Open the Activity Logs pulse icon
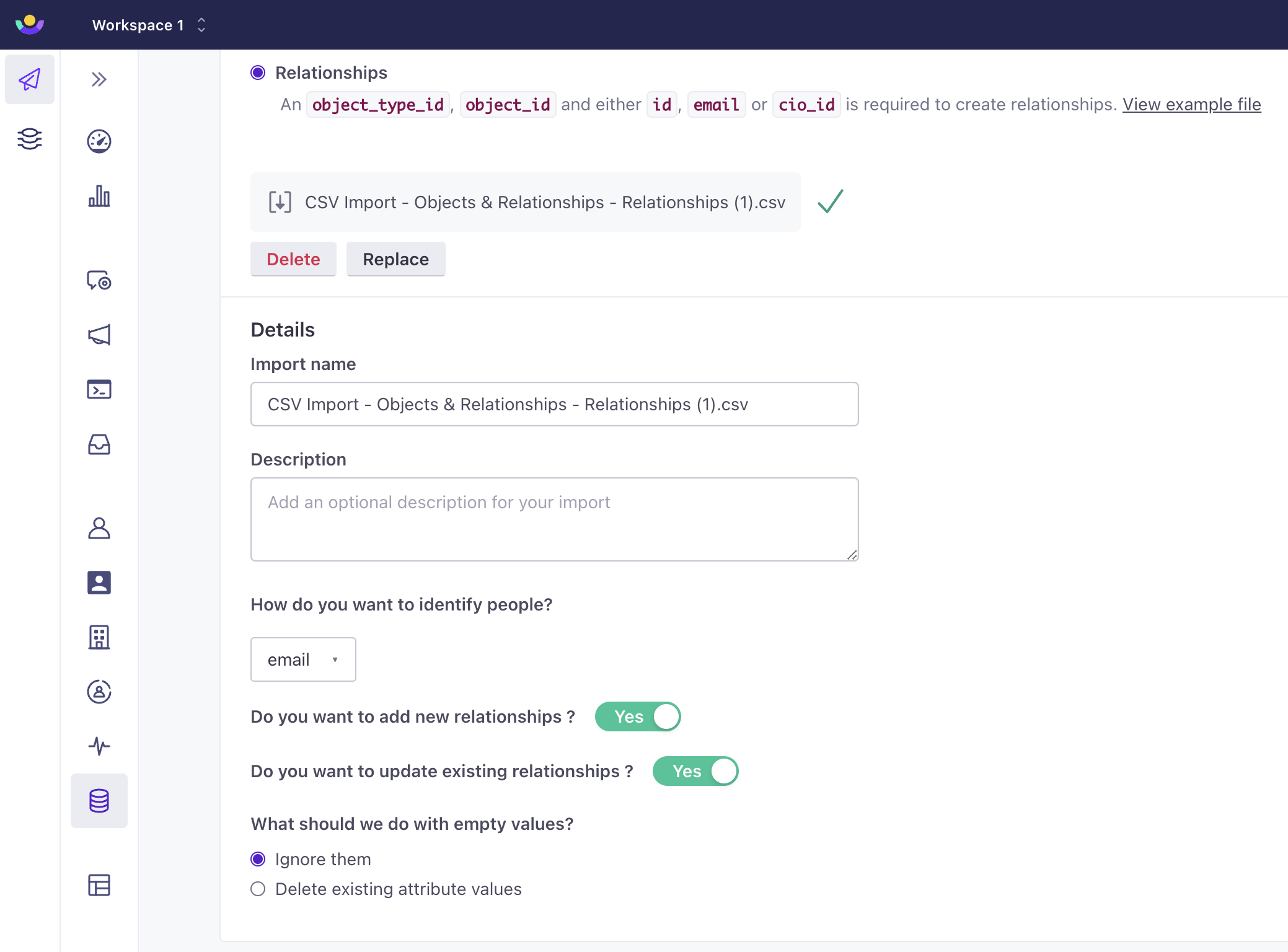This screenshot has width=1288, height=952. click(x=99, y=746)
